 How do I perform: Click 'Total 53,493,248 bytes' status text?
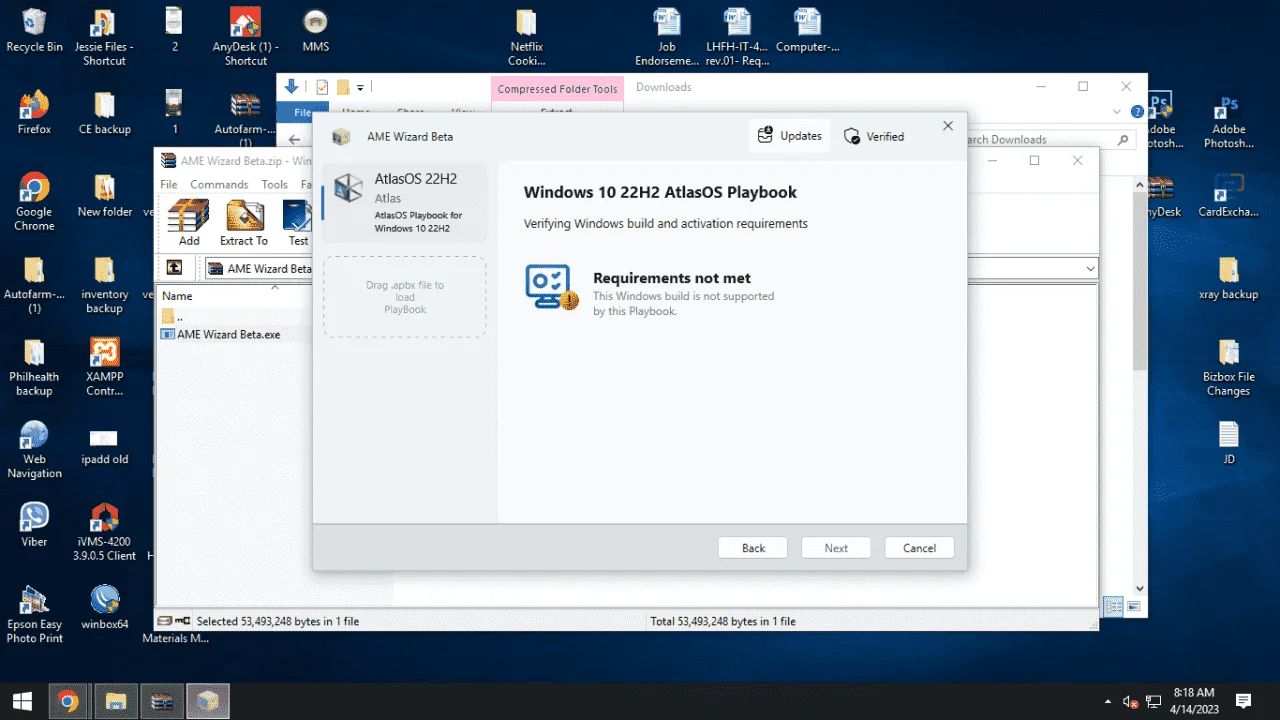(723, 621)
